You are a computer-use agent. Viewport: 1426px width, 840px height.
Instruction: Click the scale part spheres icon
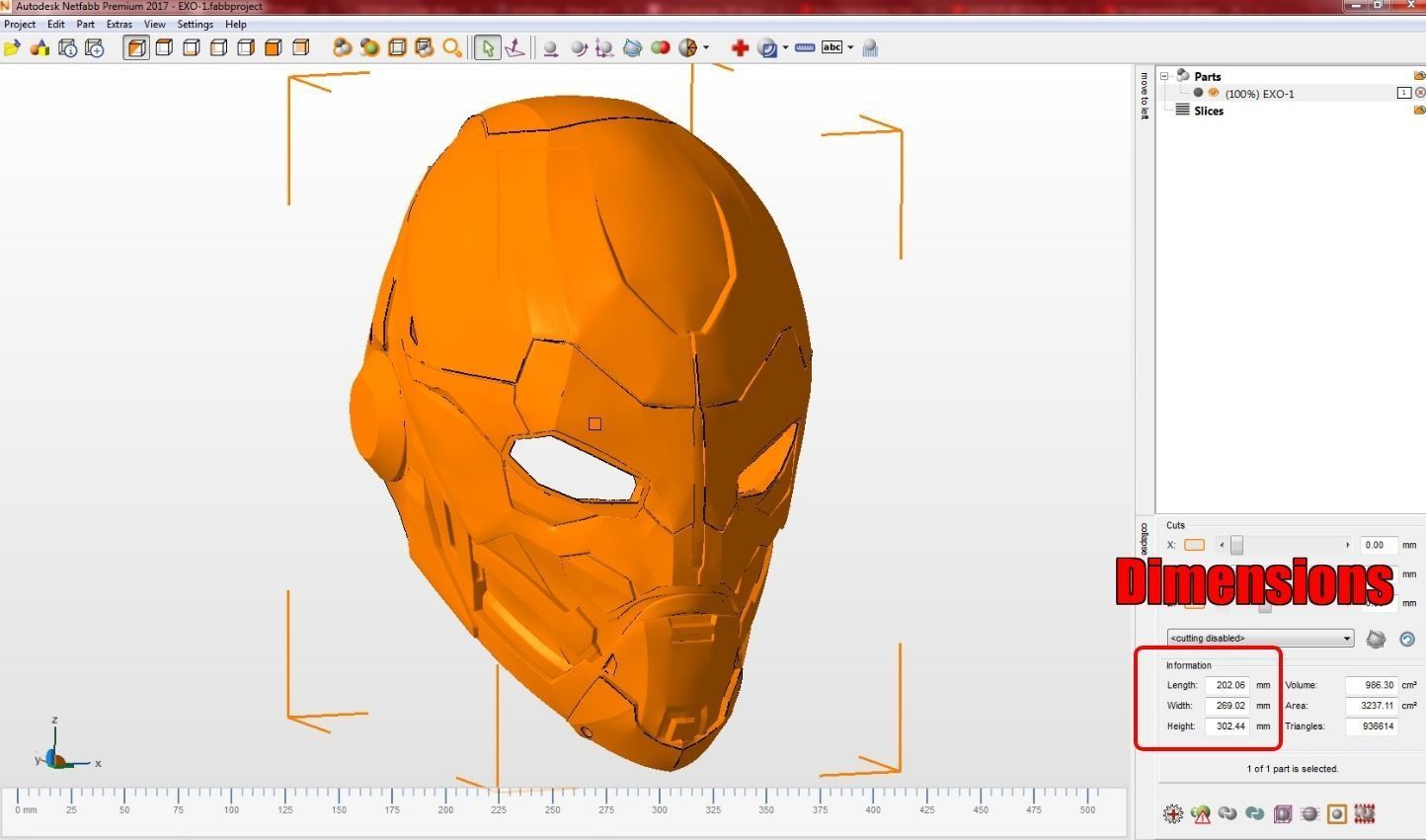[x=604, y=47]
